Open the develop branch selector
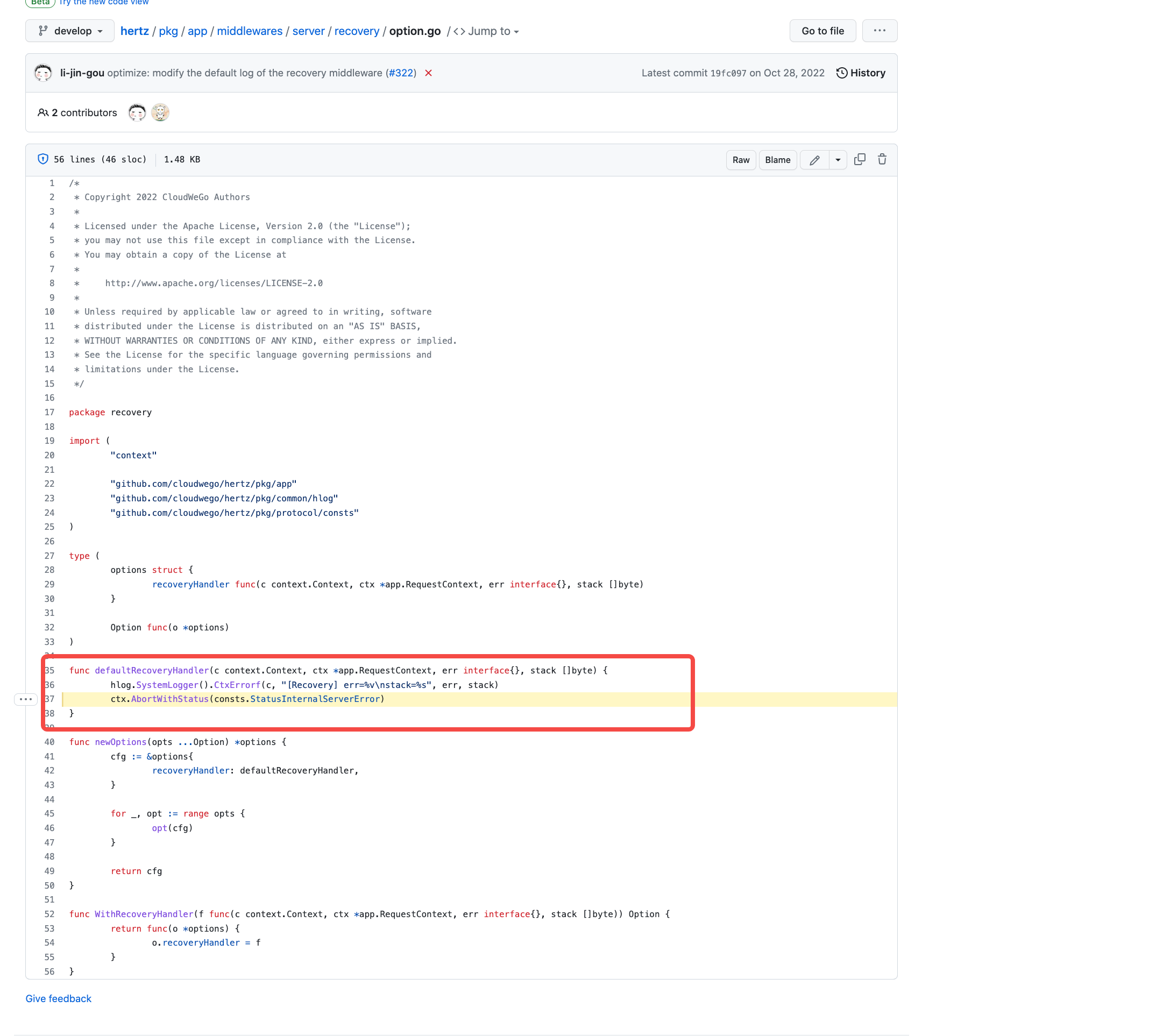 pos(69,31)
